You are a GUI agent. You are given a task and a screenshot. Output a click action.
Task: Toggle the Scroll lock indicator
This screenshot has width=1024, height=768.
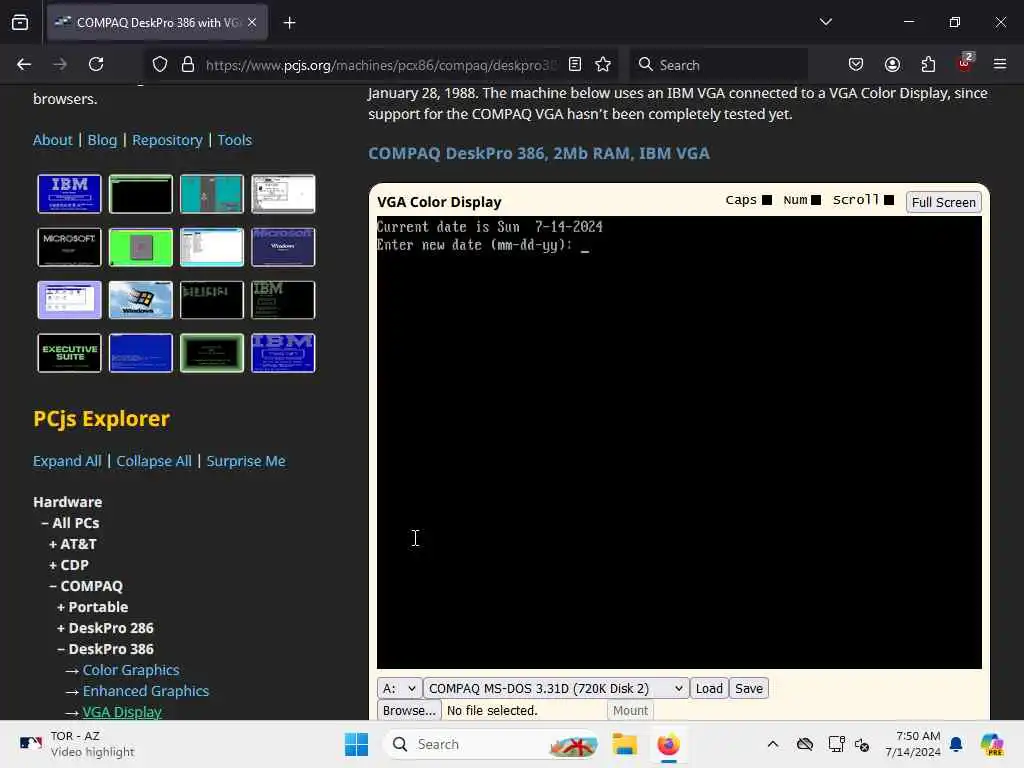coord(889,200)
